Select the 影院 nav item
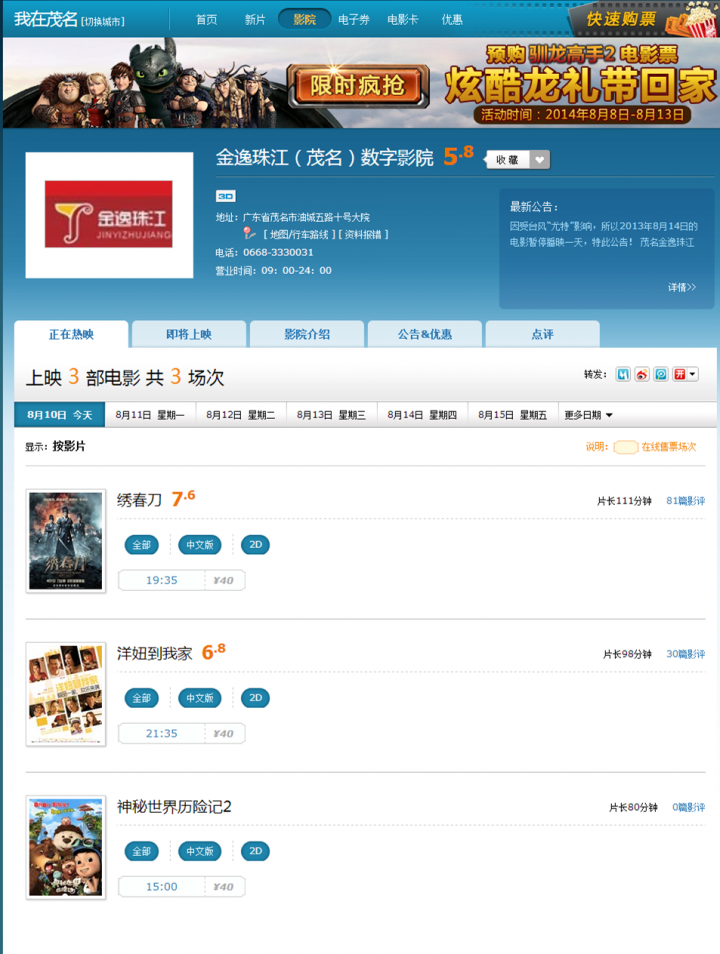720x954 pixels. 304,19
